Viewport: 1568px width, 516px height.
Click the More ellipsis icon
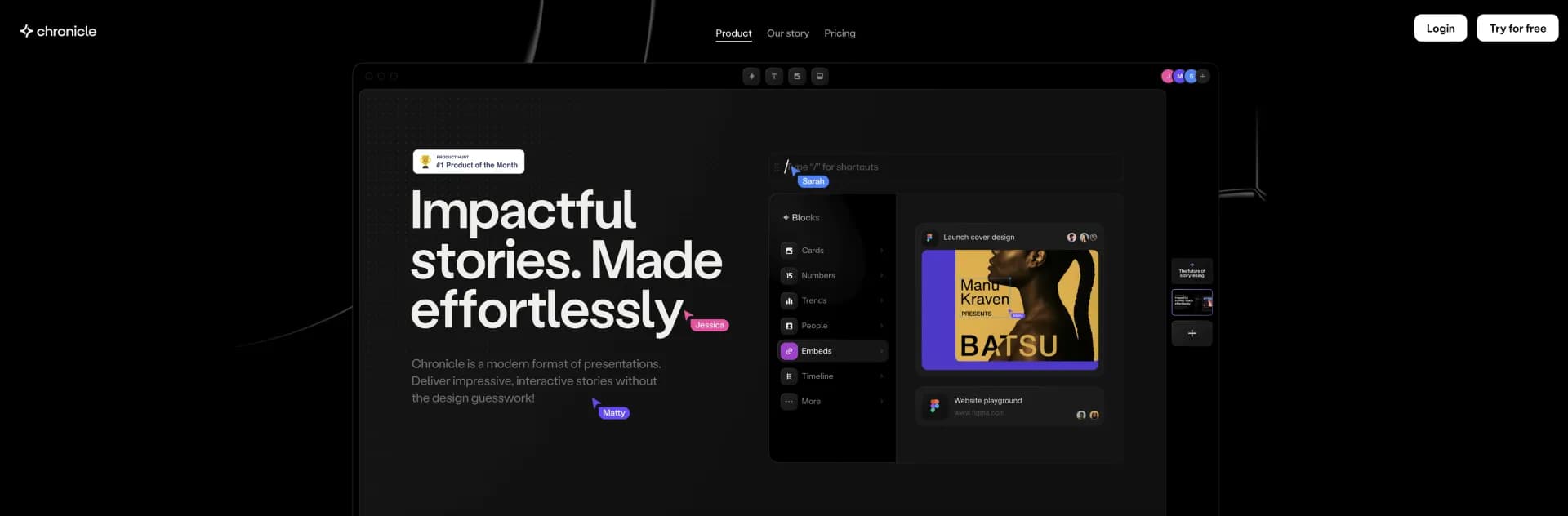(x=789, y=402)
